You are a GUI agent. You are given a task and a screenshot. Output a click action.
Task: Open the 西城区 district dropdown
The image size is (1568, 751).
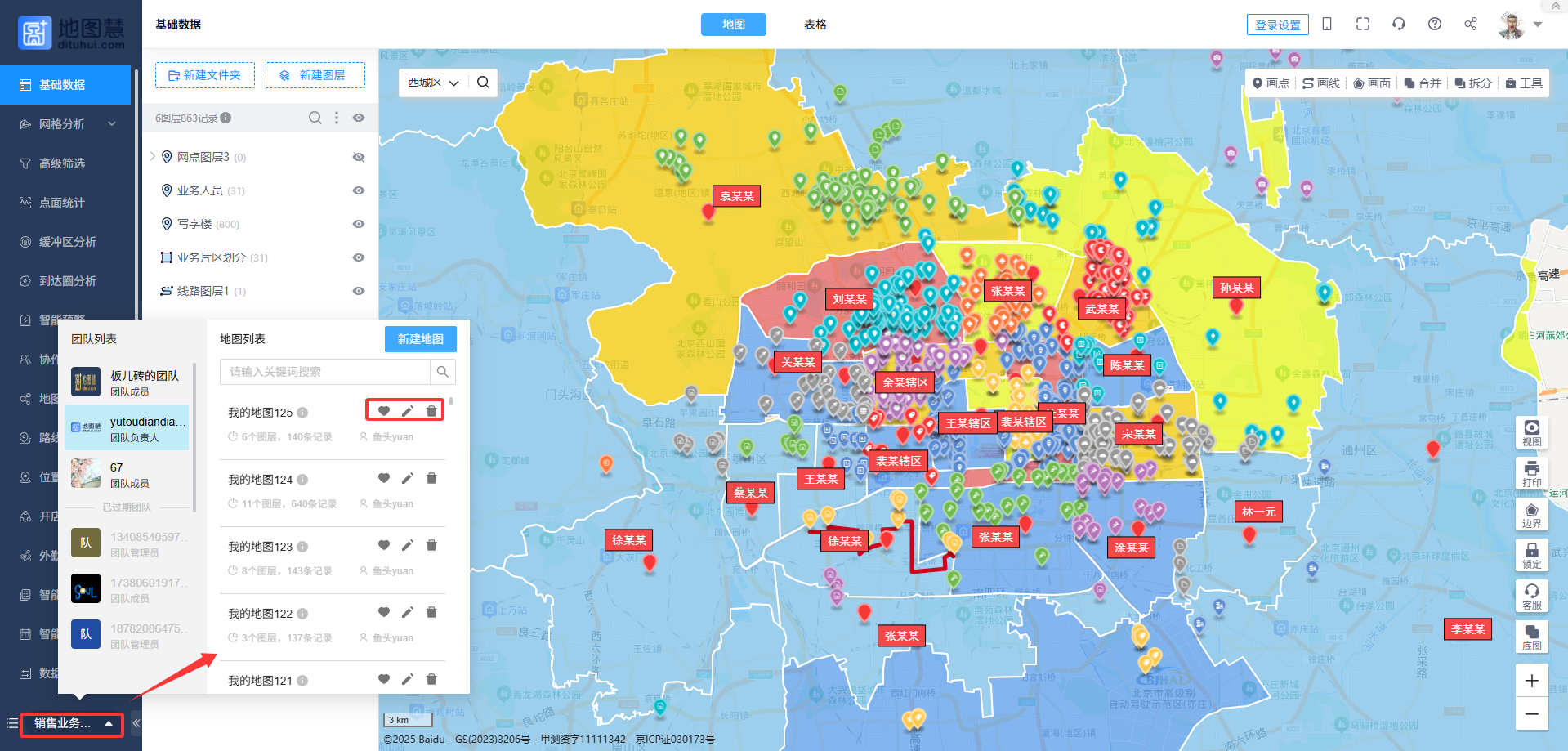point(433,83)
